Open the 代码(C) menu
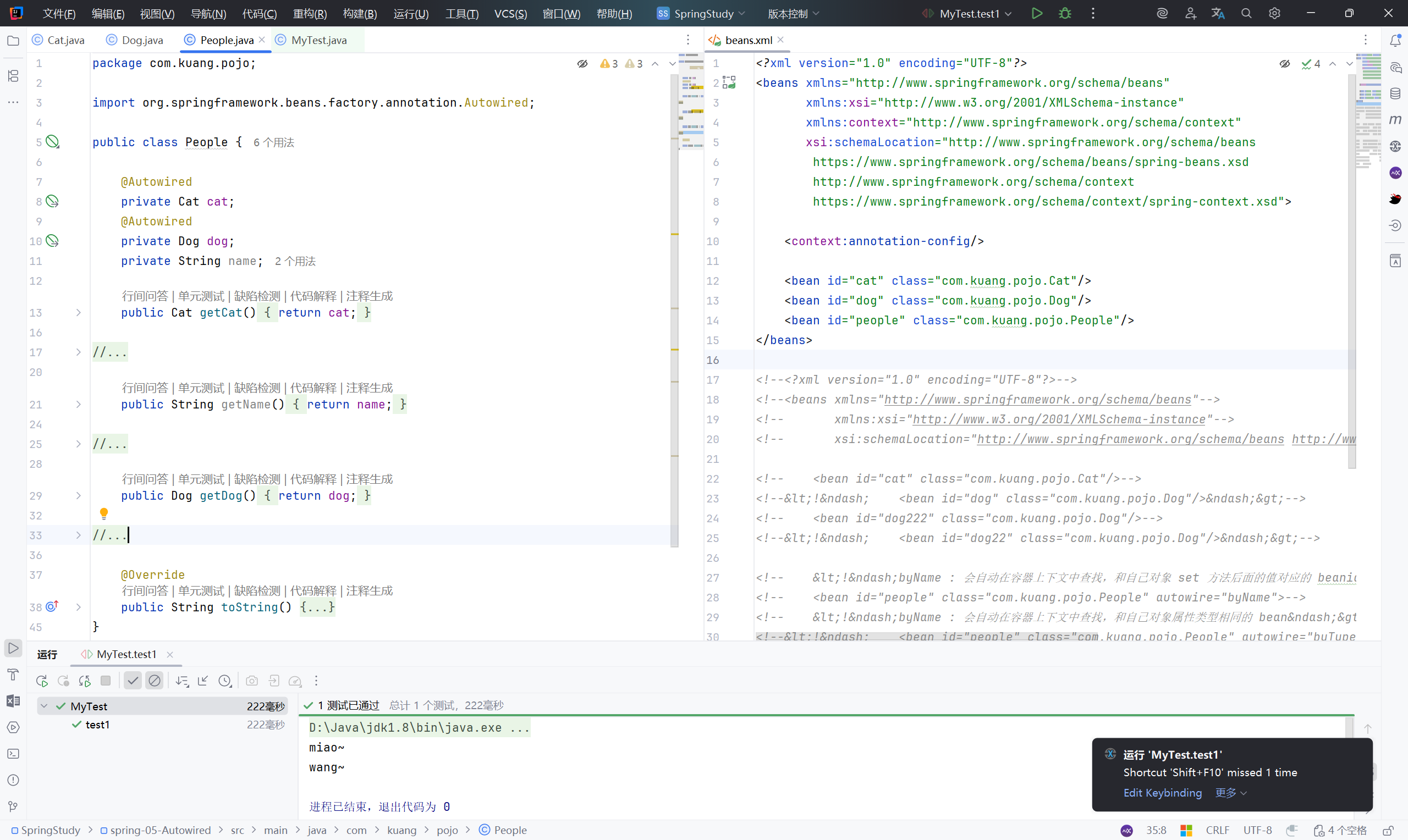The width and height of the screenshot is (1408, 840). click(259, 14)
